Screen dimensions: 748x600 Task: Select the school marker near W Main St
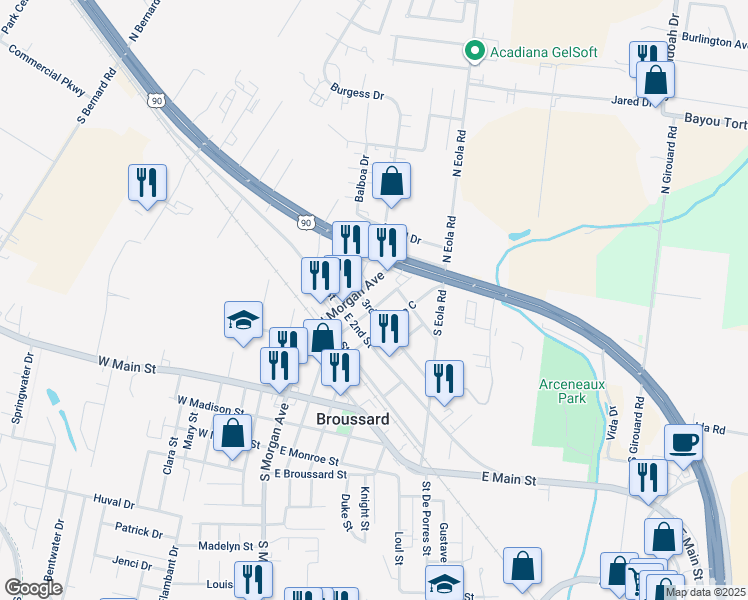pos(243,324)
